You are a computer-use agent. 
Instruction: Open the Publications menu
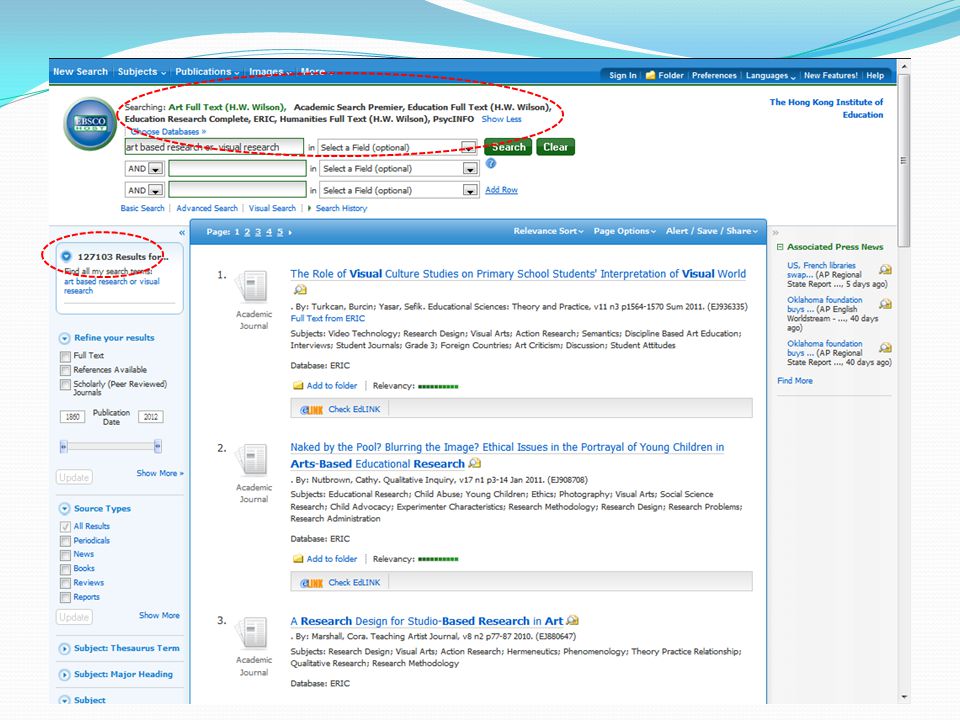207,72
